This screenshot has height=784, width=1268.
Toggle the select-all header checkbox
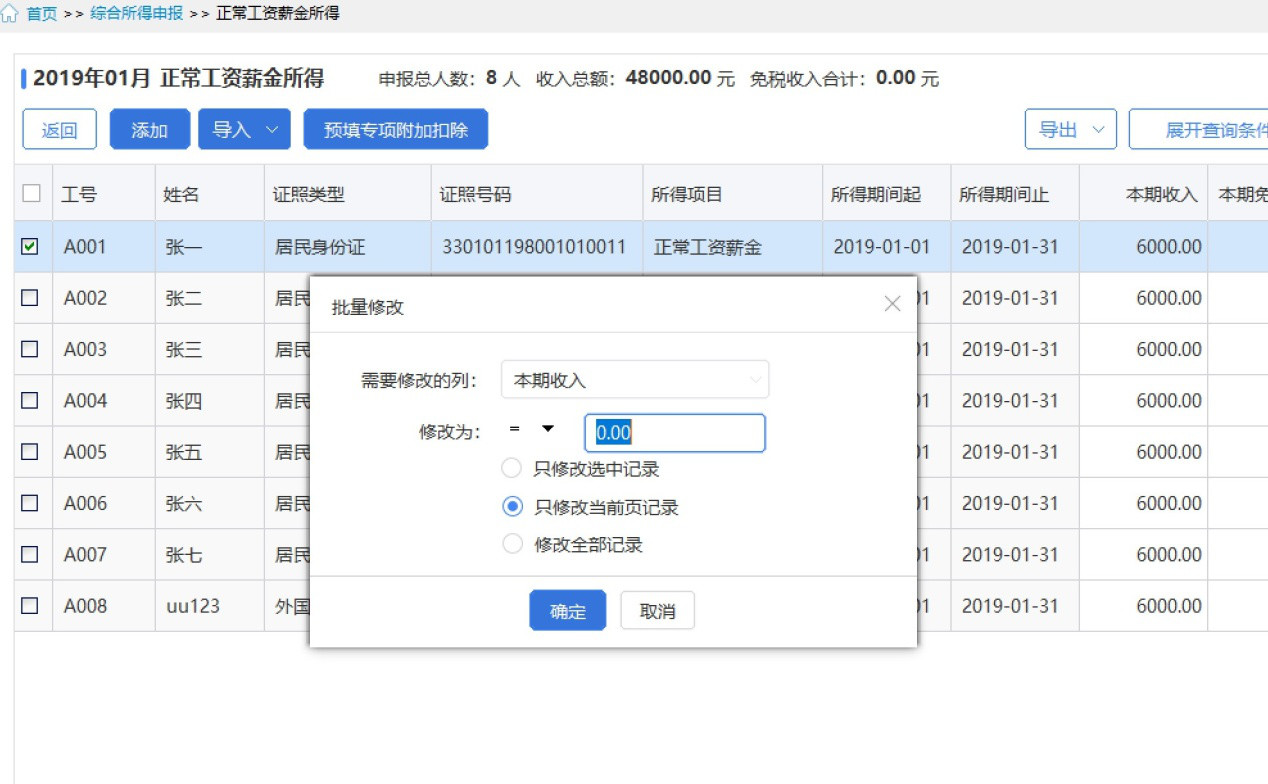pos(31,194)
